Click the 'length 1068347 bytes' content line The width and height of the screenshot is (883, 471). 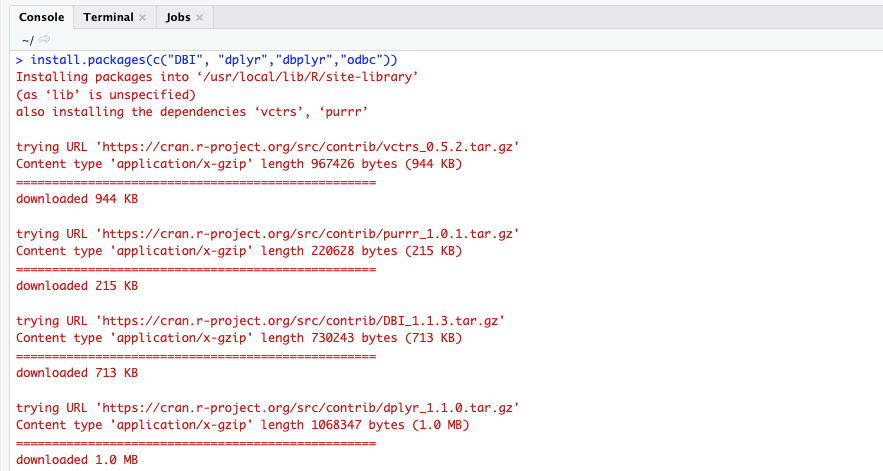tap(243, 425)
